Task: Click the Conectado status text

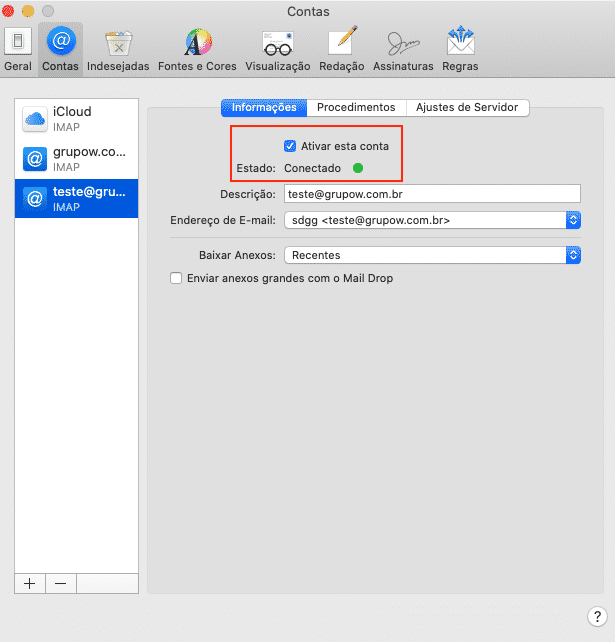Action: (312, 168)
